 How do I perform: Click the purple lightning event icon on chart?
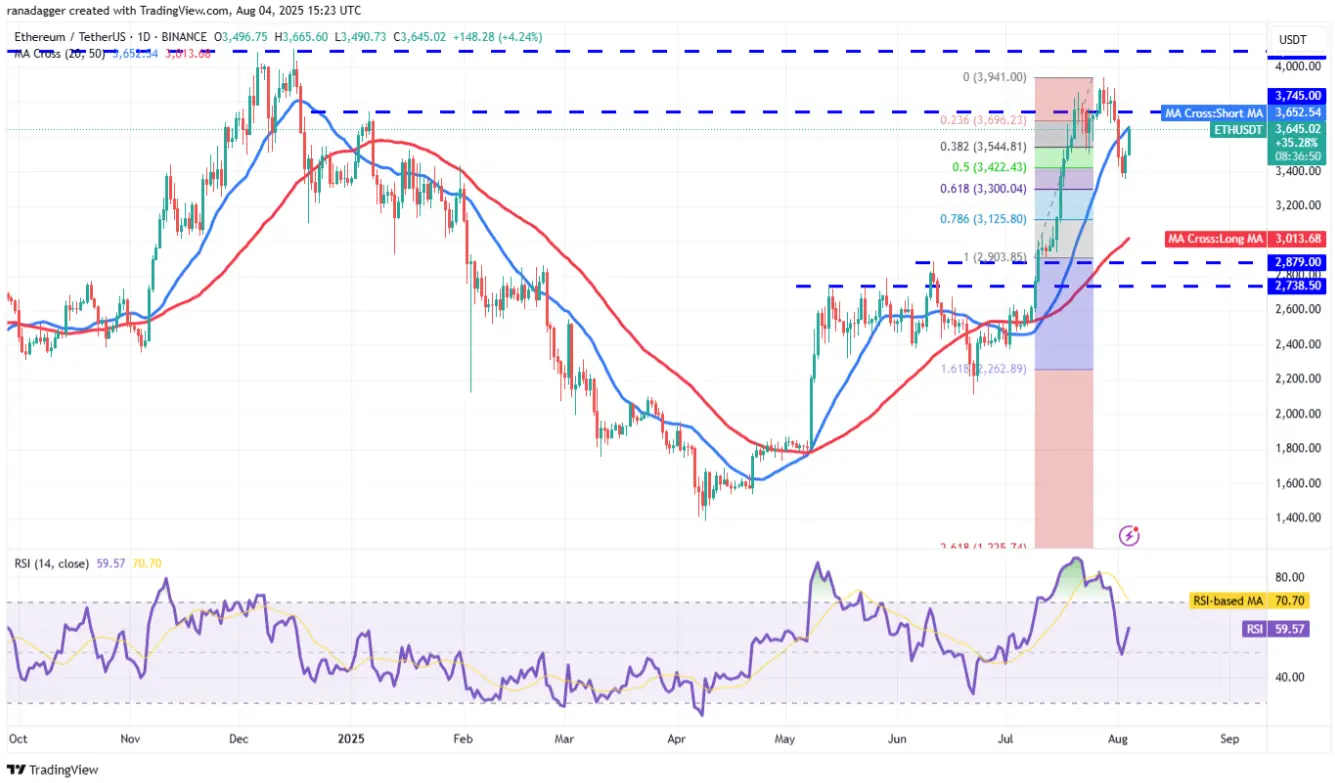(1129, 536)
